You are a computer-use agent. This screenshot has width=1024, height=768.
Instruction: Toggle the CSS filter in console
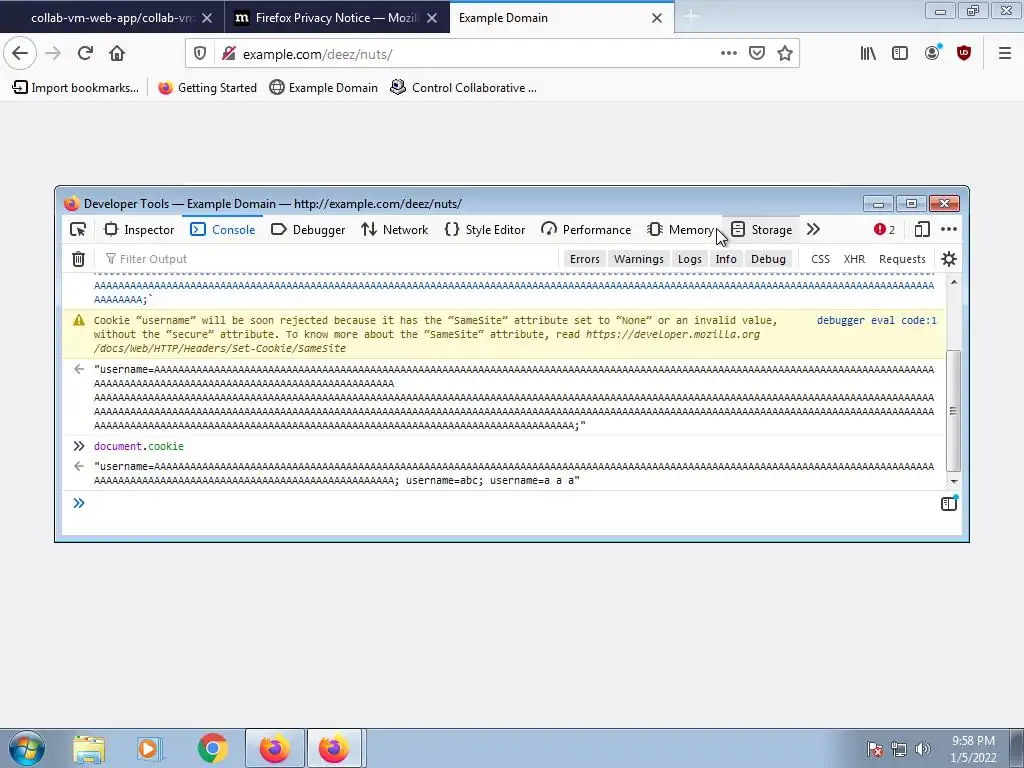pos(820,259)
